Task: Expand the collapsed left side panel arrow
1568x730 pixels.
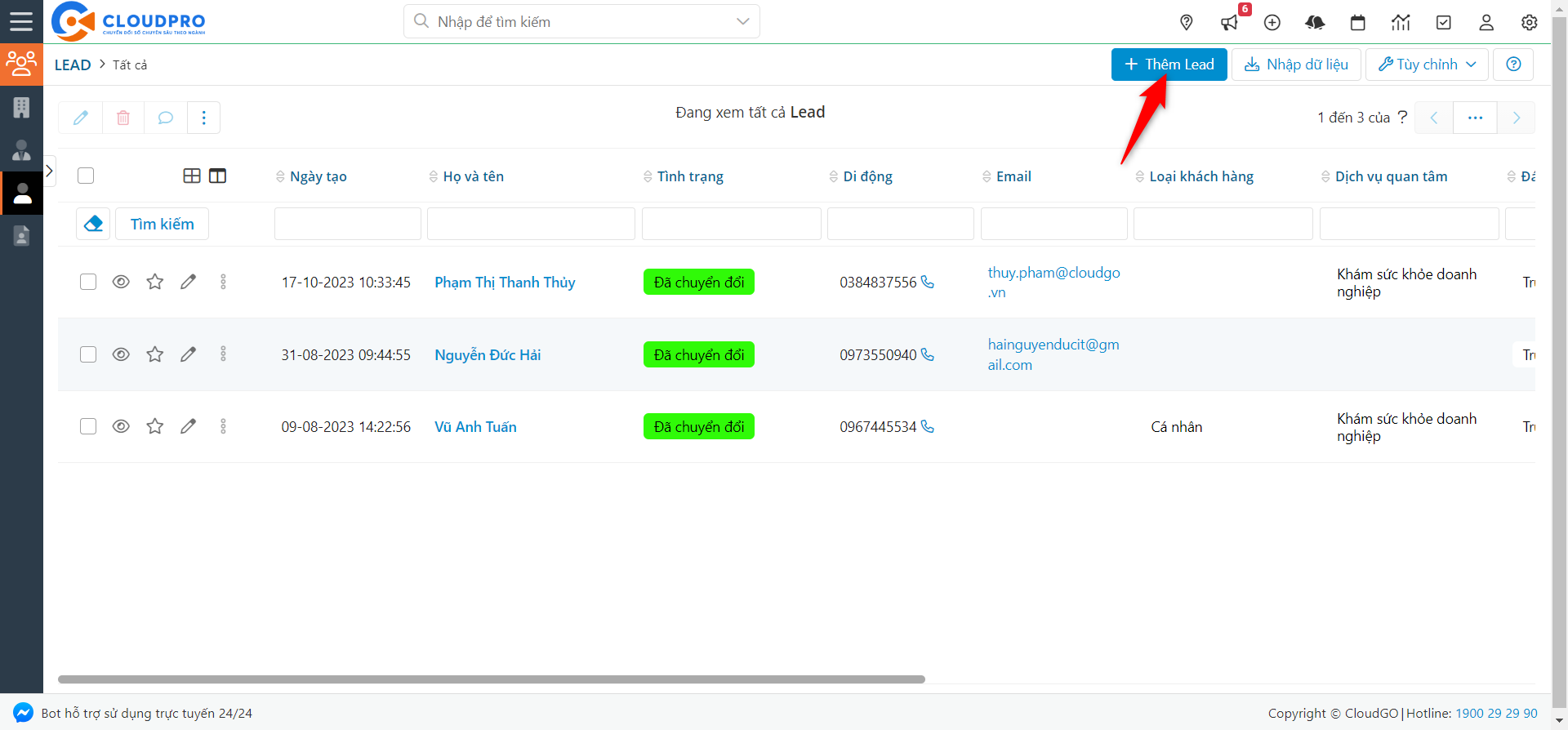Action: (49, 171)
